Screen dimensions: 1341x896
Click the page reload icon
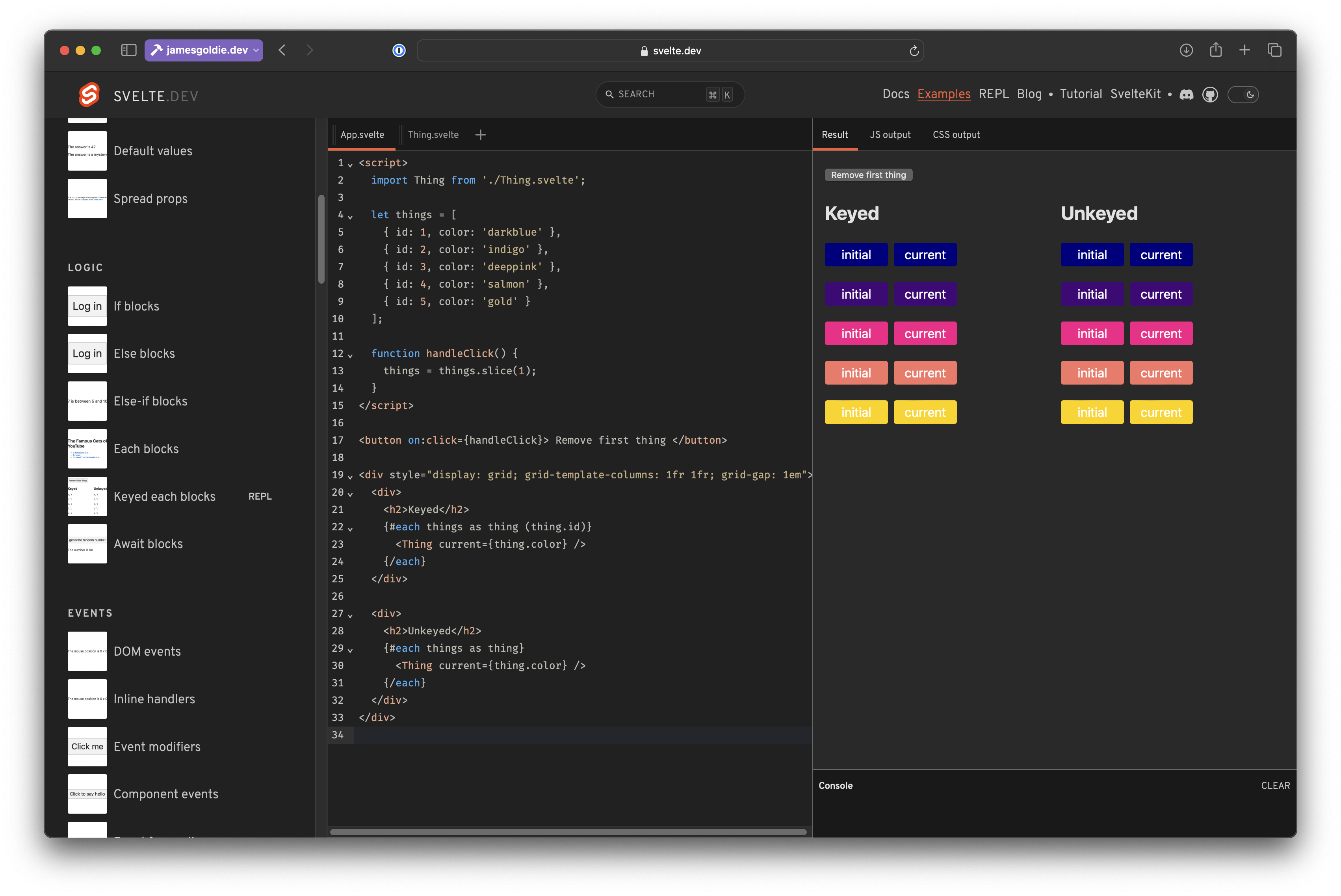pyautogui.click(x=914, y=50)
